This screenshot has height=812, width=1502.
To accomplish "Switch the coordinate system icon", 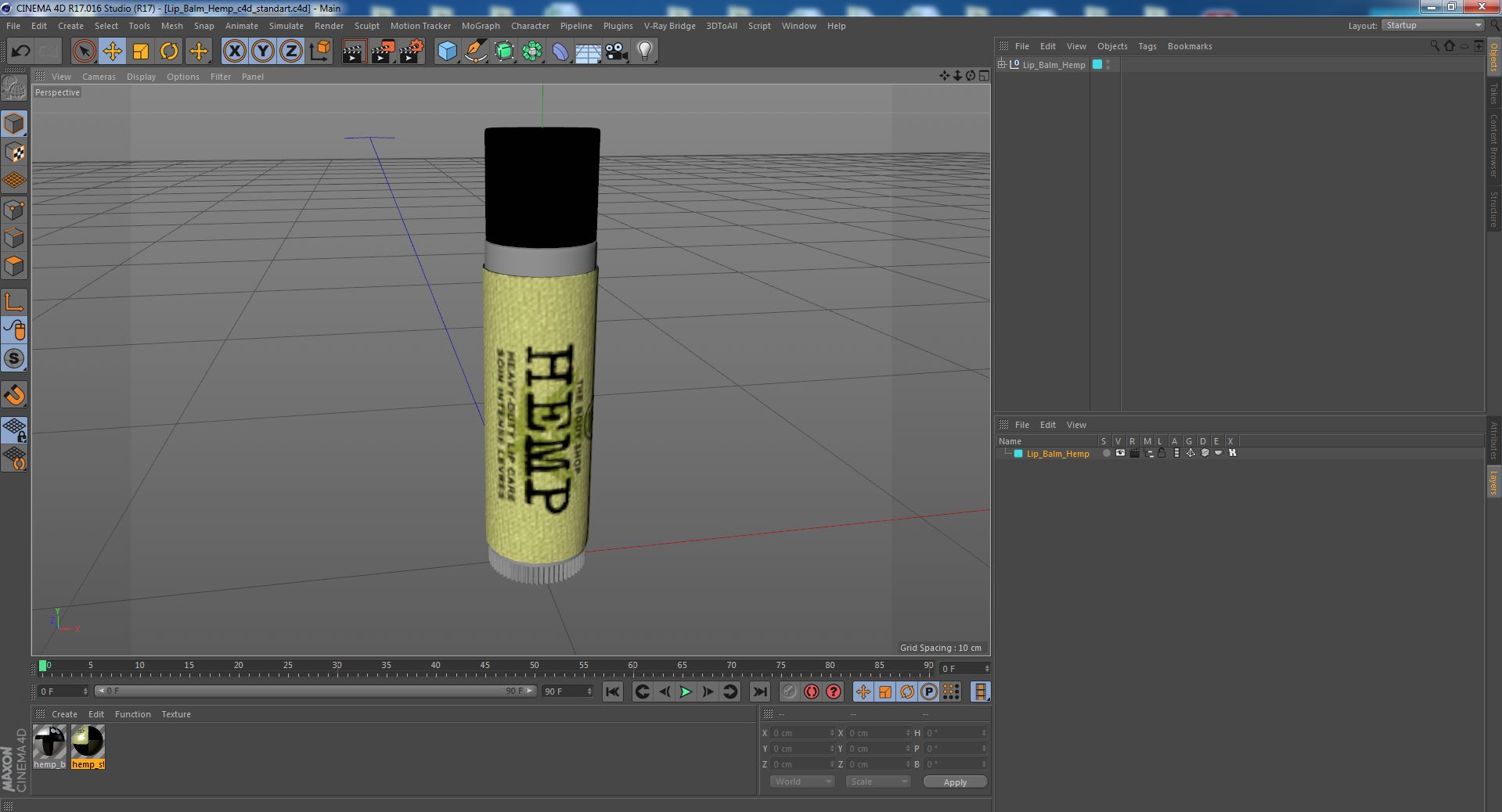I will point(319,52).
